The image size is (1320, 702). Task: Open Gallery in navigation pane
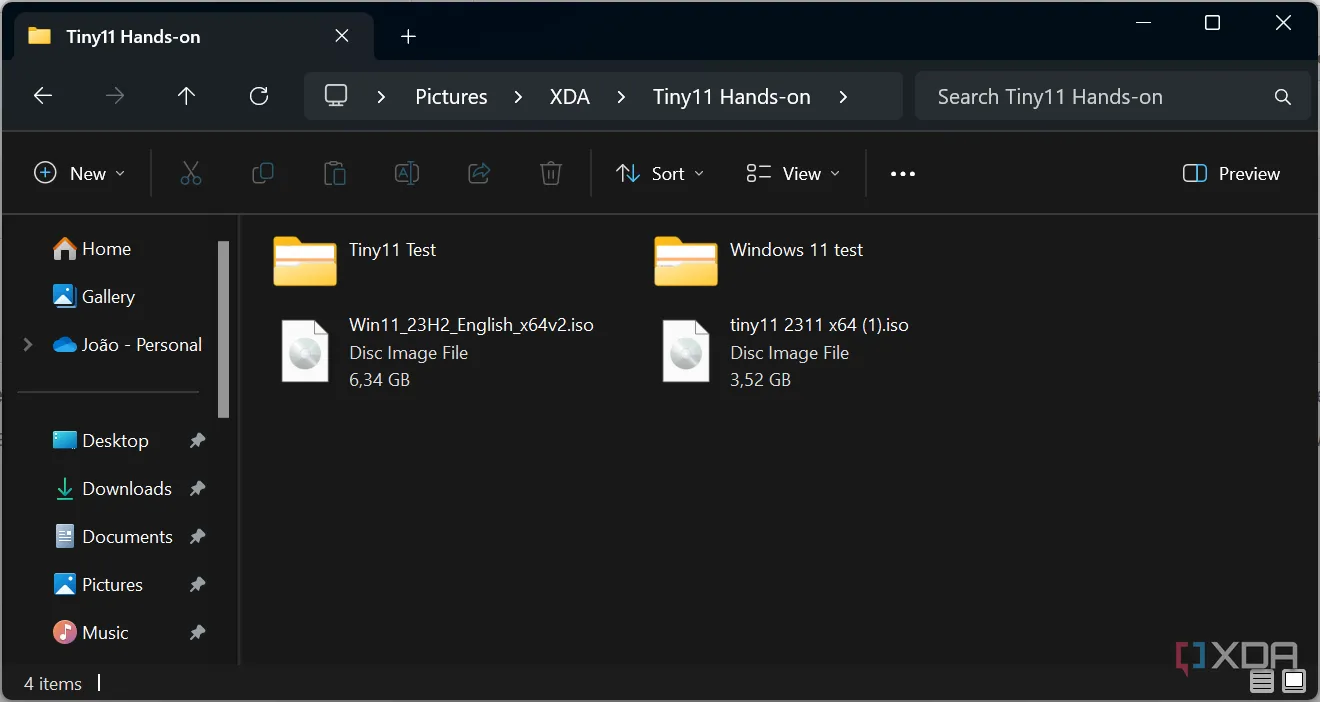click(94, 297)
